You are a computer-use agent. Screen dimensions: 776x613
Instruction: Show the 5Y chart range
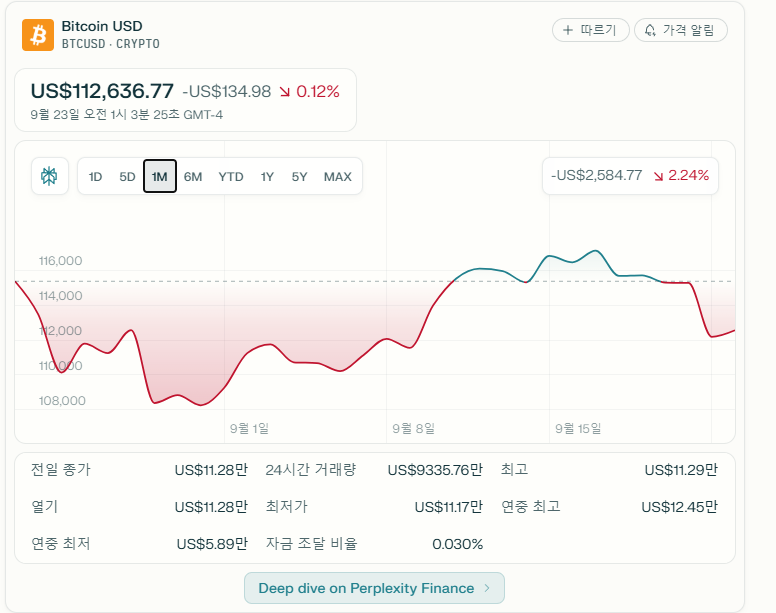click(x=299, y=177)
